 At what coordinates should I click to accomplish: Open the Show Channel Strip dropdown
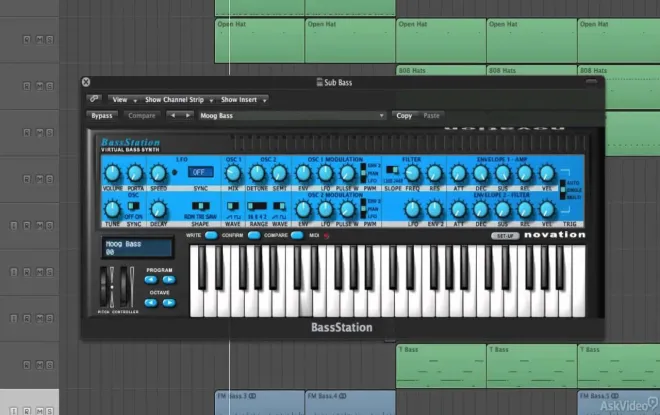(x=178, y=100)
